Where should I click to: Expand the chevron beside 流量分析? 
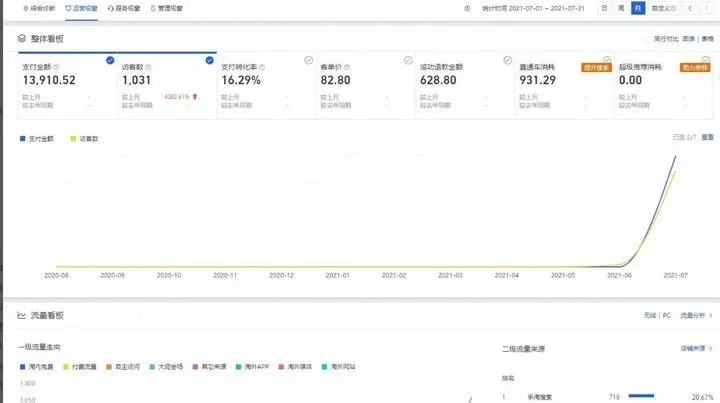click(711, 315)
